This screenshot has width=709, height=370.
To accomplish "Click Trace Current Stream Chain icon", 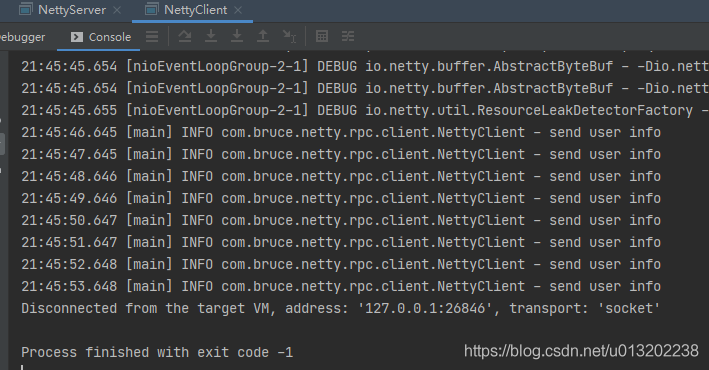I will click(x=348, y=37).
